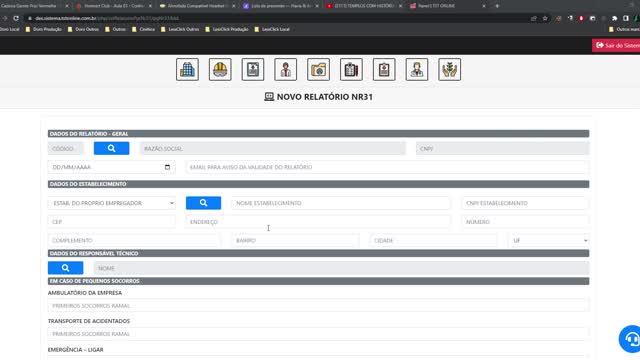Screen dimensions: 640x360
Task: Switch to the Almofada Compatível Headset browser tab
Action: 195,6
